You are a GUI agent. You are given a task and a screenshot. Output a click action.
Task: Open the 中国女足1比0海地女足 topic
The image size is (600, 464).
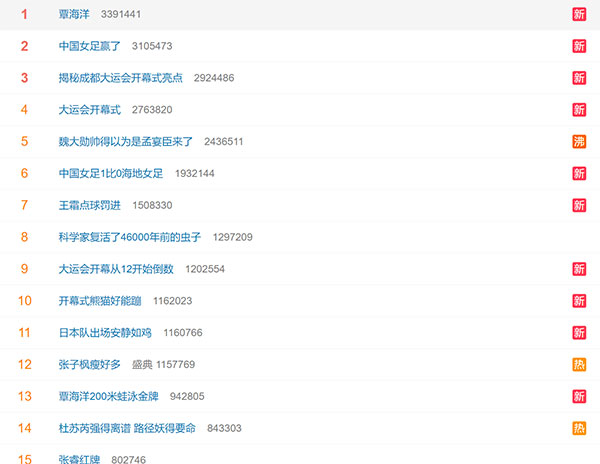110,174
